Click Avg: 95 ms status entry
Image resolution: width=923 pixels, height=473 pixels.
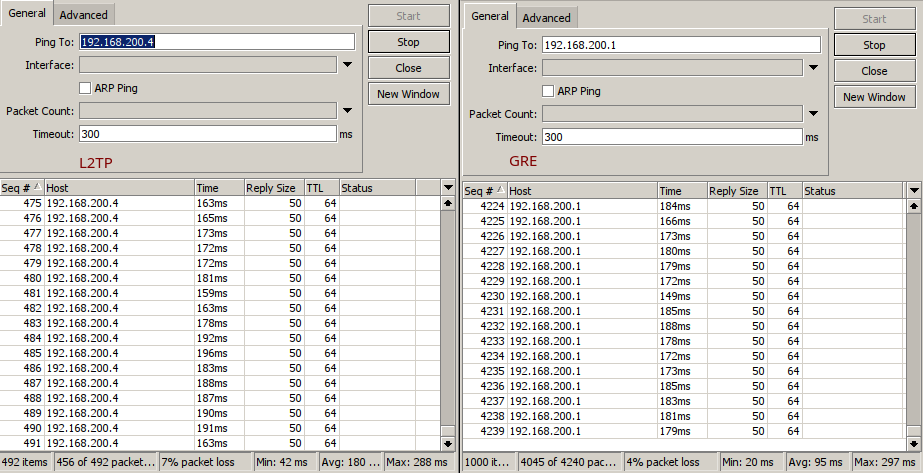818,462
